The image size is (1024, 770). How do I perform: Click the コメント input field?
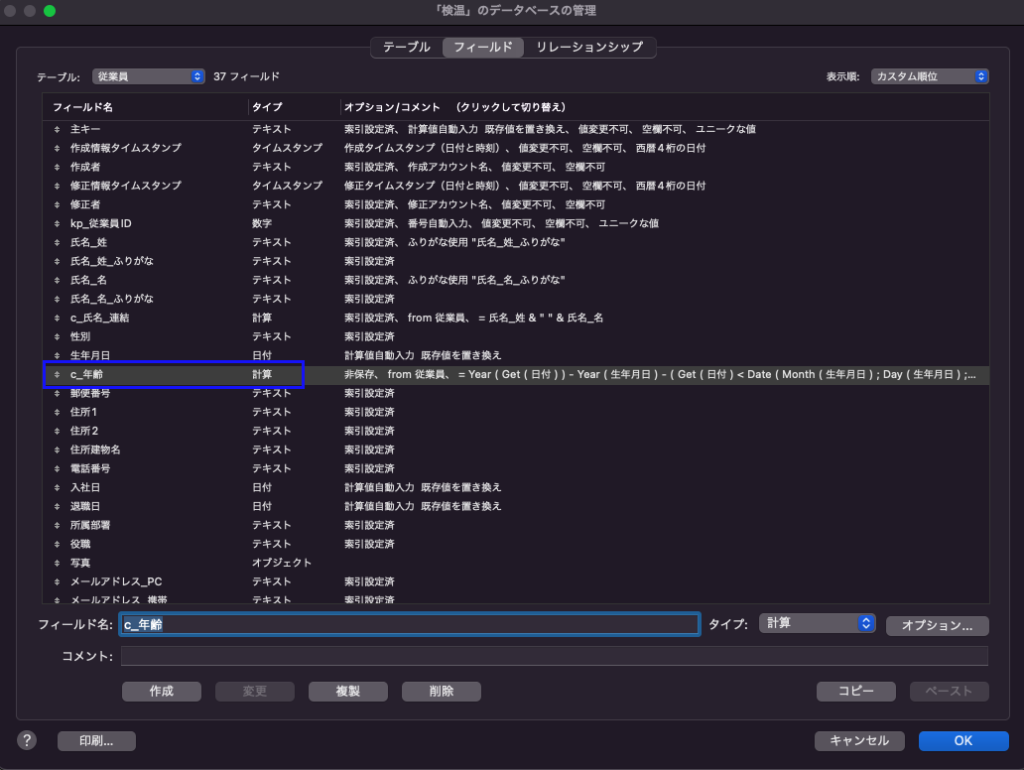(554, 656)
